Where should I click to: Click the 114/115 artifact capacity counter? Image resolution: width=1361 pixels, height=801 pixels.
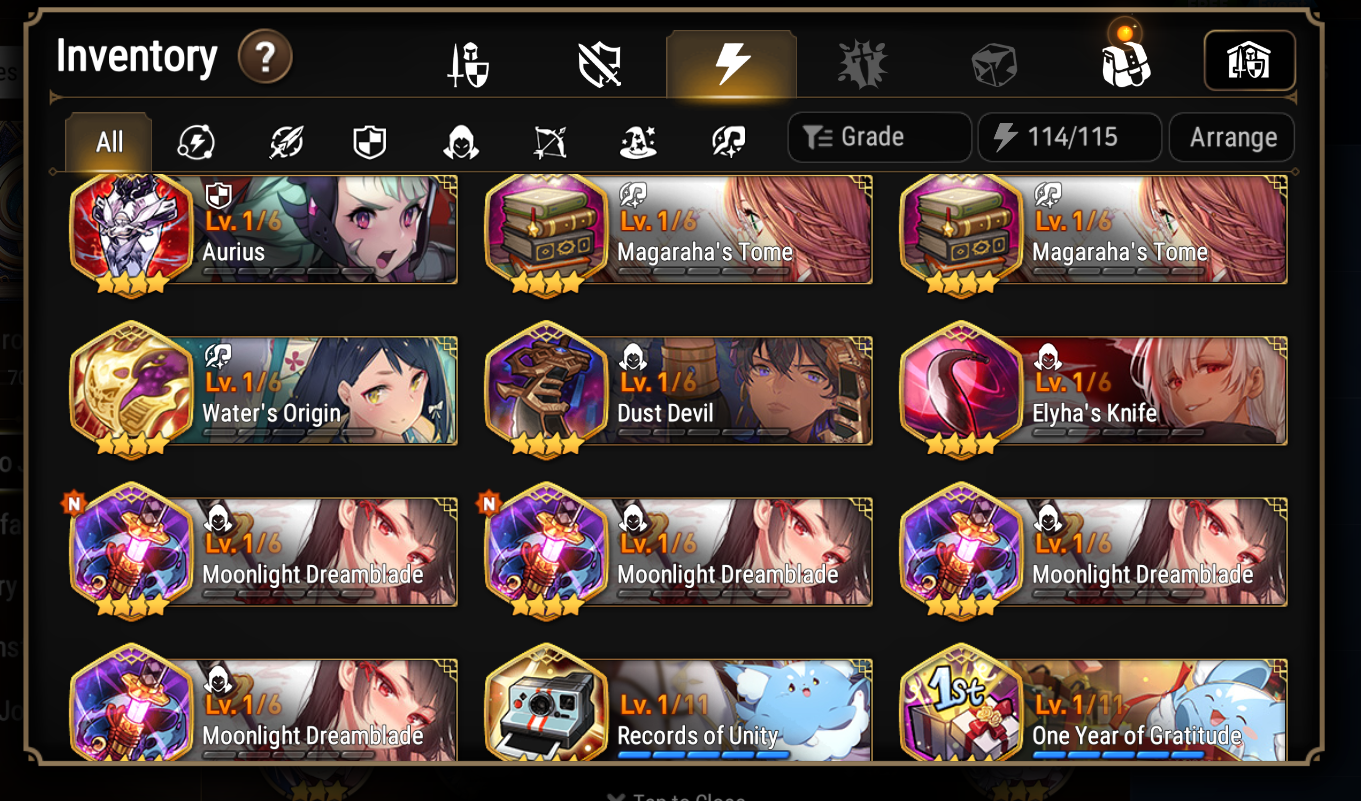tap(1069, 137)
